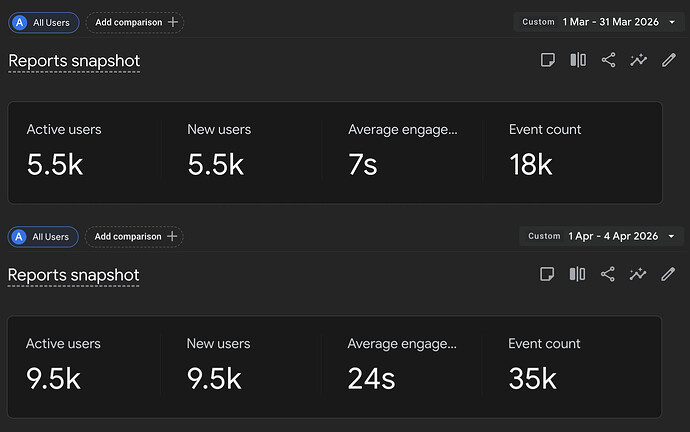
Task: Click the pencil edit icon in the March report
Action: [x=668, y=60]
